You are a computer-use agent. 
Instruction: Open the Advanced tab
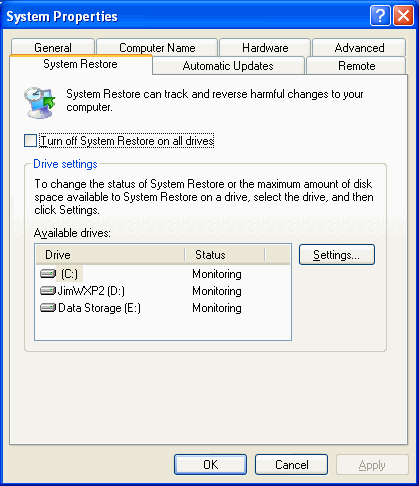(359, 47)
